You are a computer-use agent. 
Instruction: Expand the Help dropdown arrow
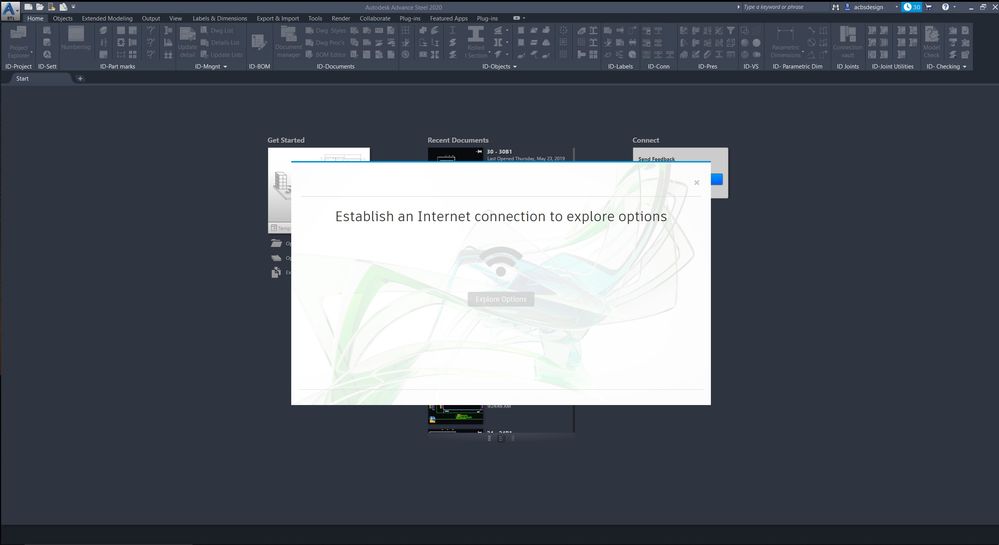click(x=954, y=7)
